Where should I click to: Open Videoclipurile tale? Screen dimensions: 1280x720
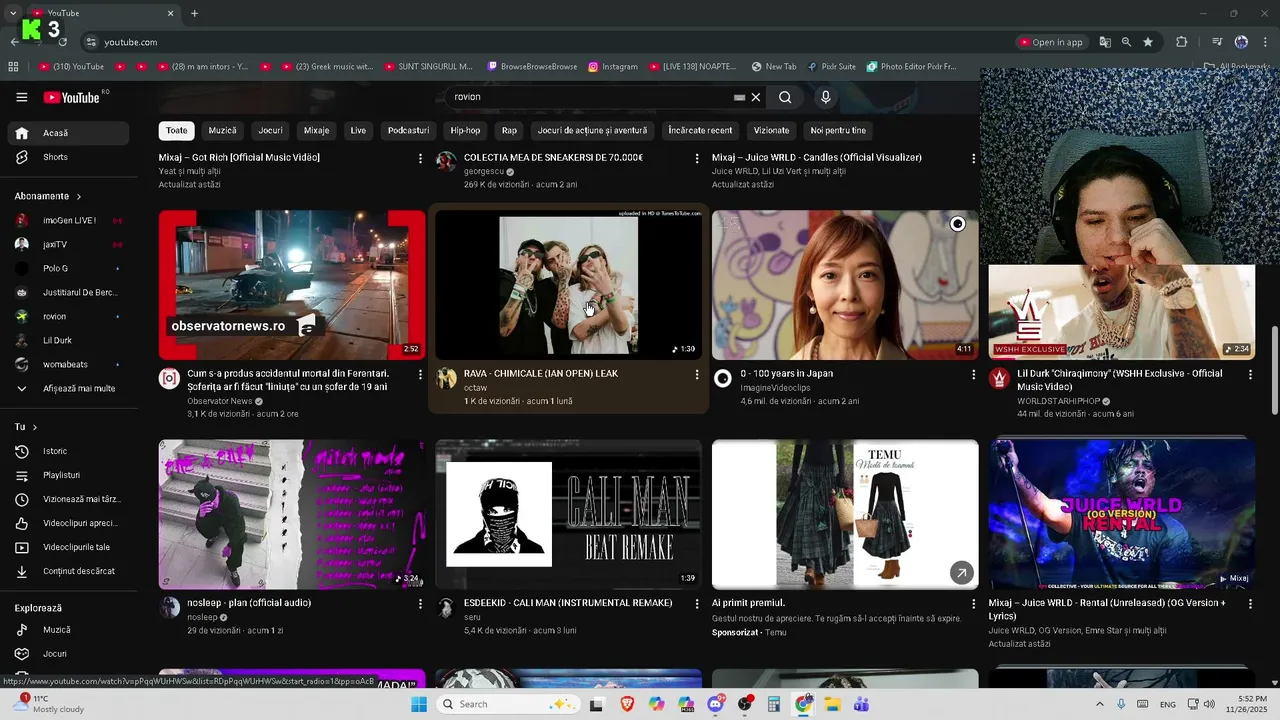tap(67, 547)
